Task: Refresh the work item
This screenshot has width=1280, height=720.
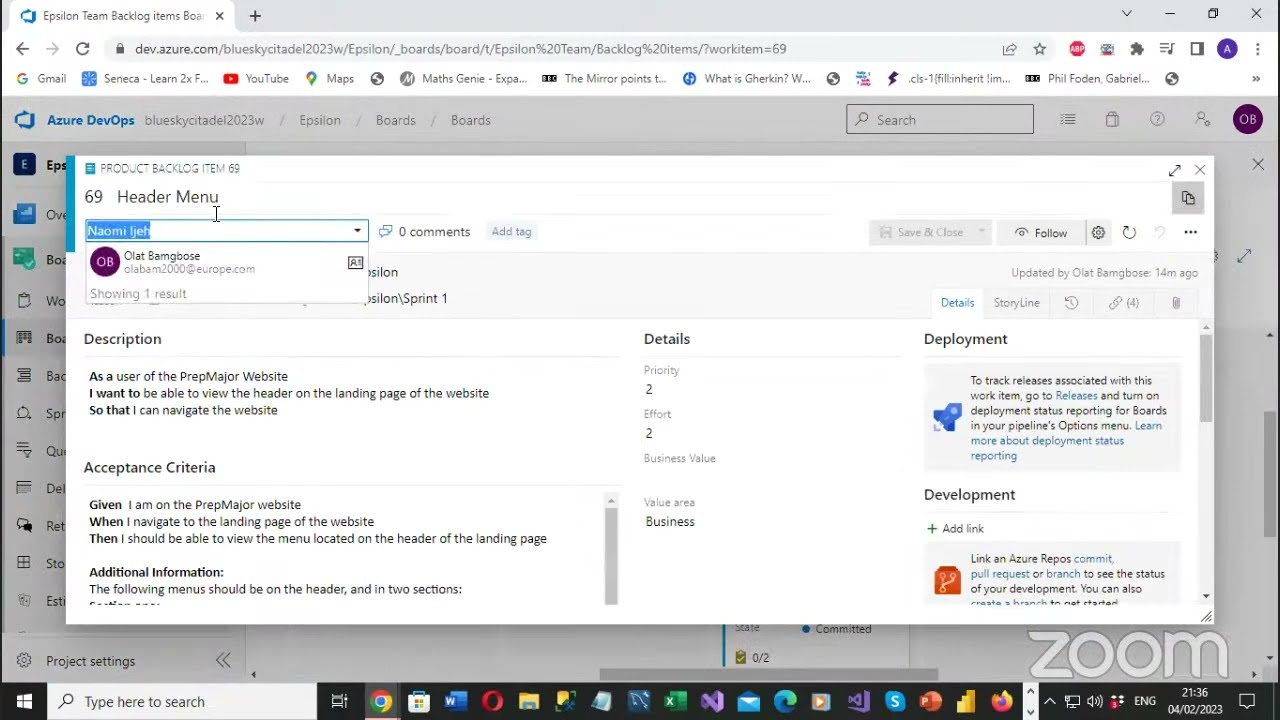Action: tap(1129, 232)
